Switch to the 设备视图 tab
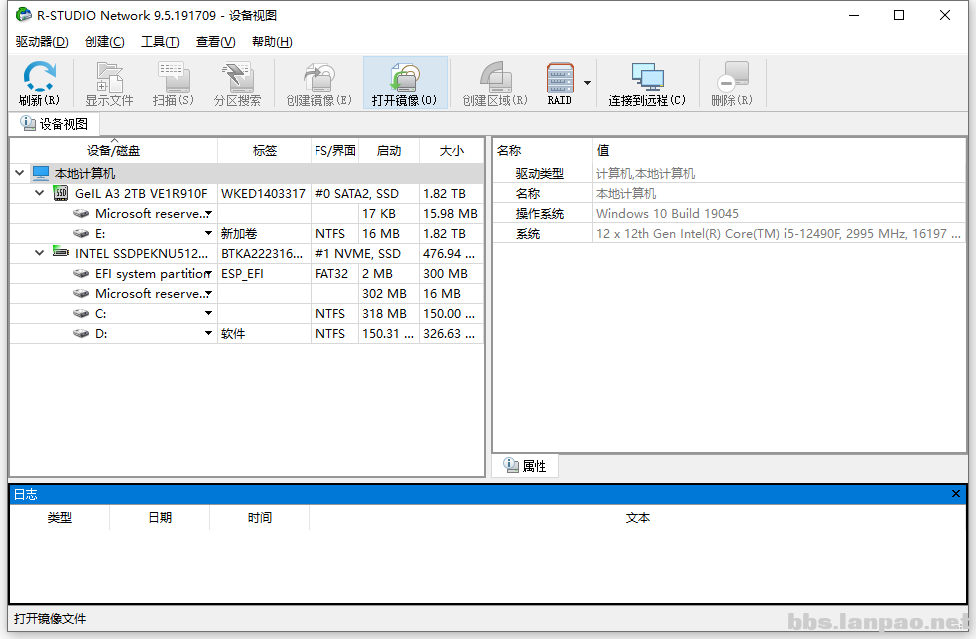Screen dimensions: 976x639 pos(55,124)
